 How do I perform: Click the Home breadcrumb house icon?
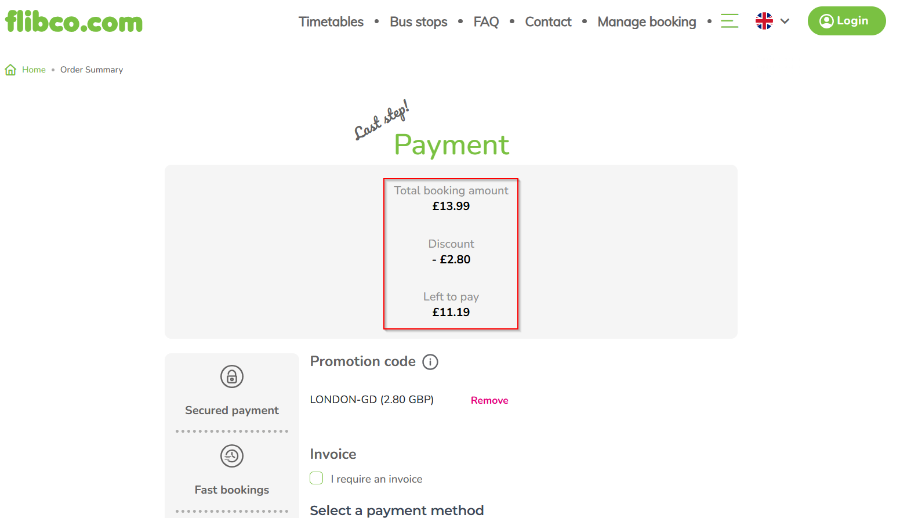(10, 70)
